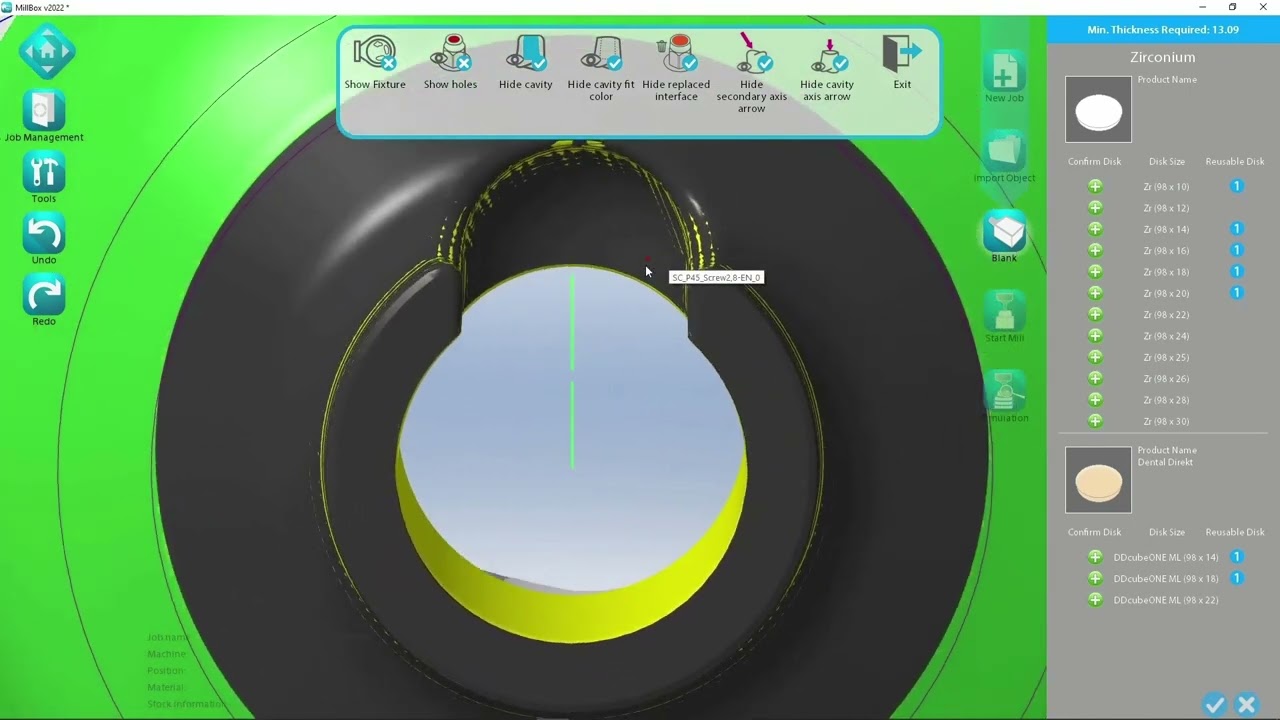Confirm disk Zr (98 x 10)
Image resolution: width=1280 pixels, height=720 pixels.
pyautogui.click(x=1095, y=187)
